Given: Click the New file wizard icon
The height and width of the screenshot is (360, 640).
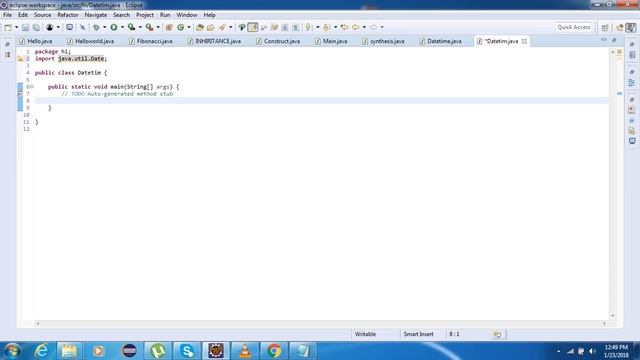Looking at the screenshot, I should 8,27.
